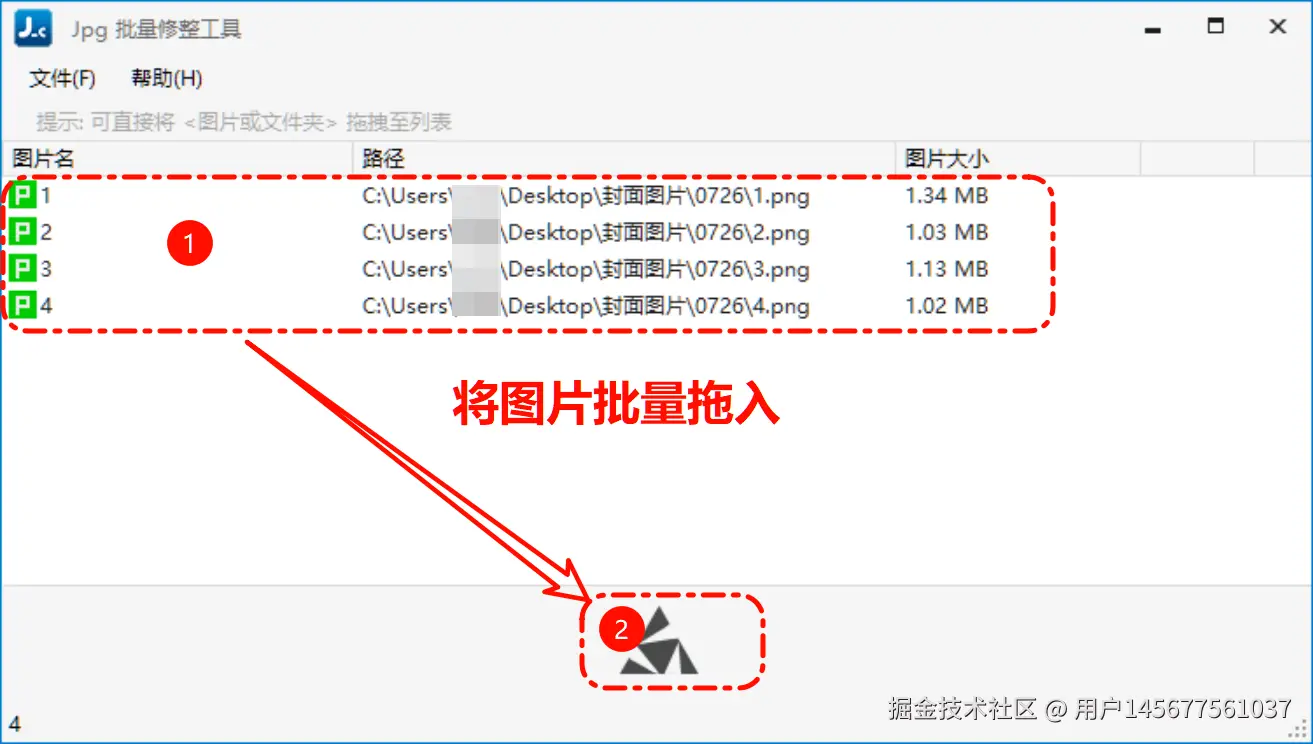Open the 帮助(H) menu
The image size is (1313, 744).
click(166, 78)
